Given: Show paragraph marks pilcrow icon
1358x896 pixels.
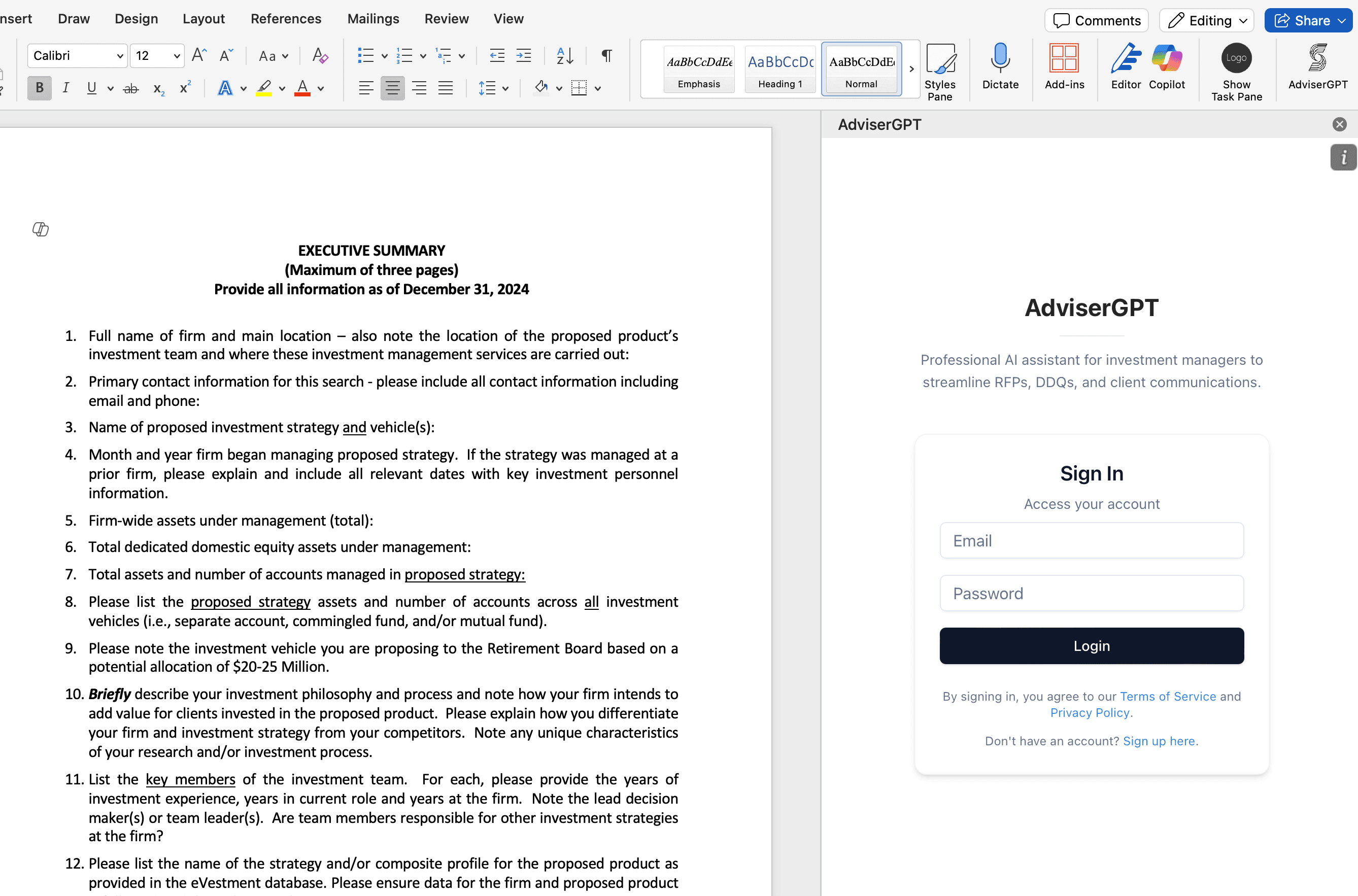Looking at the screenshot, I should pos(607,55).
